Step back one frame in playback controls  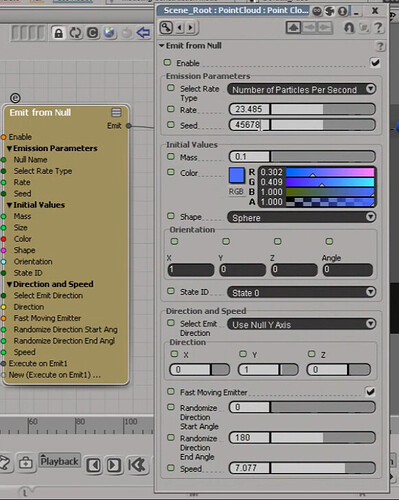[94, 465]
